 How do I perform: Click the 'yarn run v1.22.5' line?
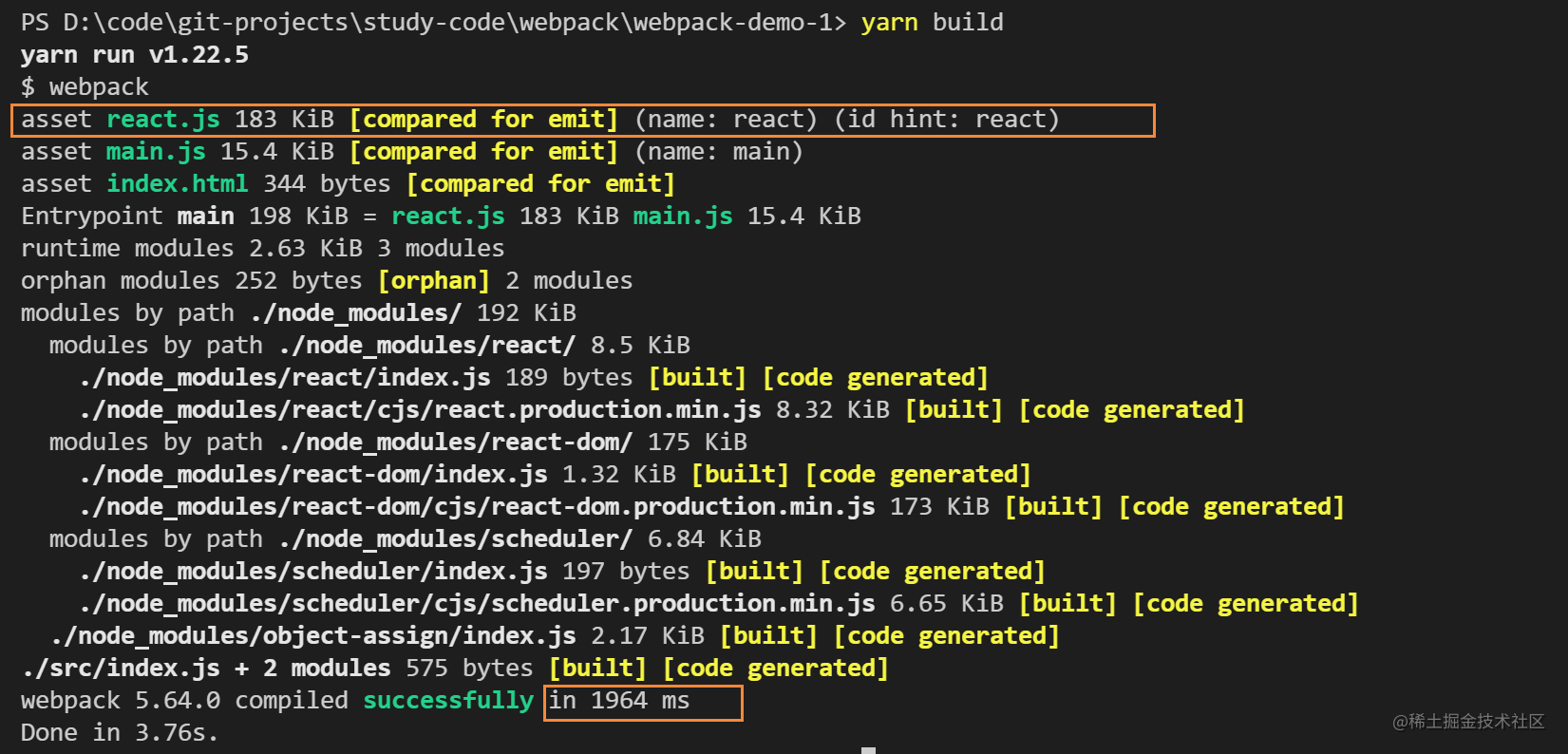tap(135, 54)
